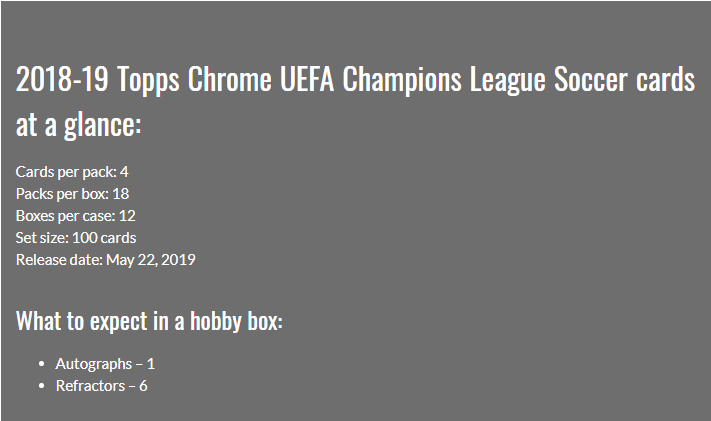Click the word 'UEFA' in the heading
The image size is (711, 421).
307,79
